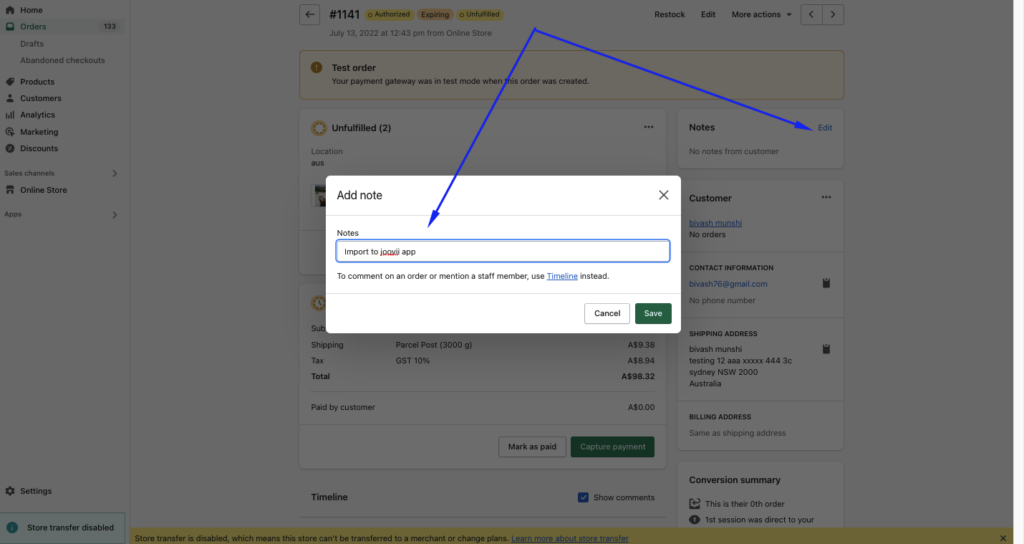Expand the Apps section in sidebar
Viewport: 1024px width, 544px height.
pos(114,215)
